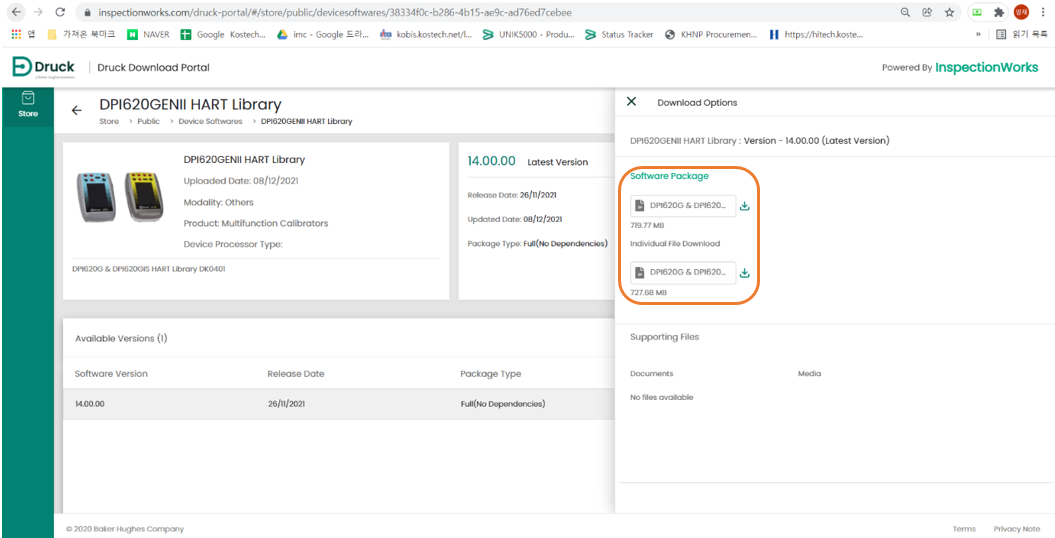
Task: Select version 14.00.00 table row
Action: click(x=338, y=404)
